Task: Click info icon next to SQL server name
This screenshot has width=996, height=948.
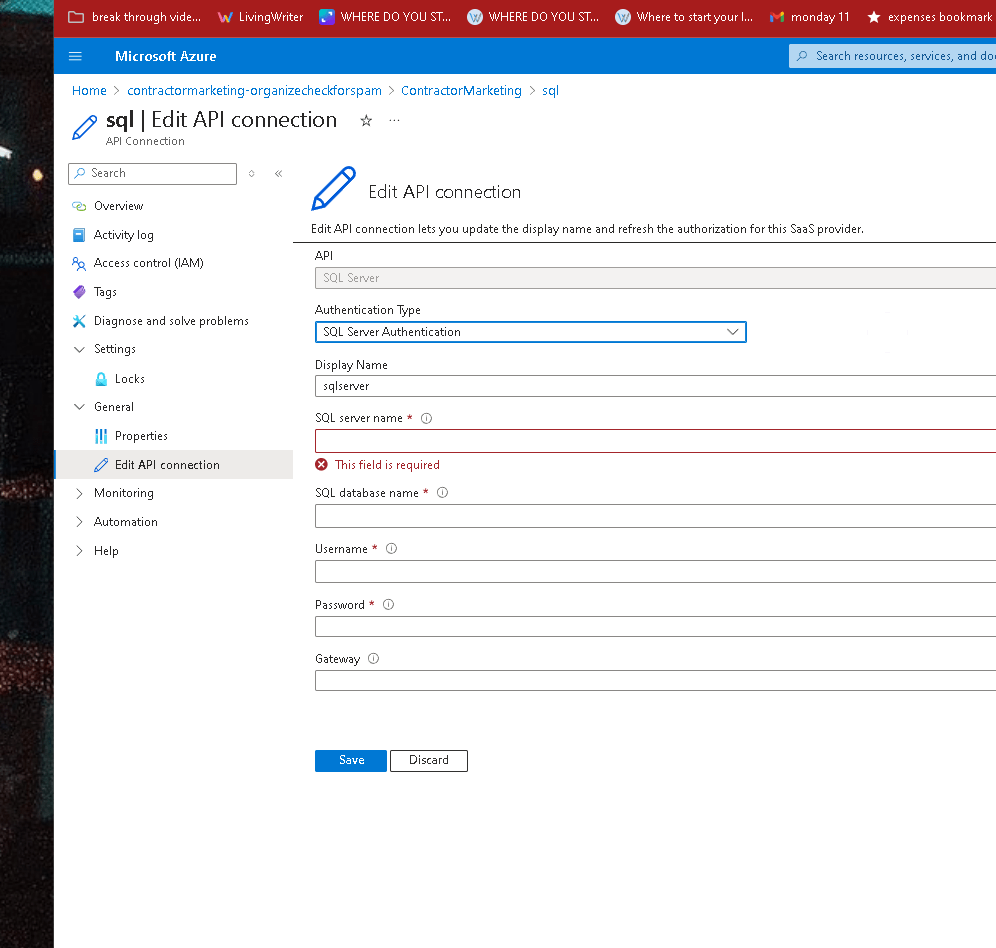Action: point(426,418)
